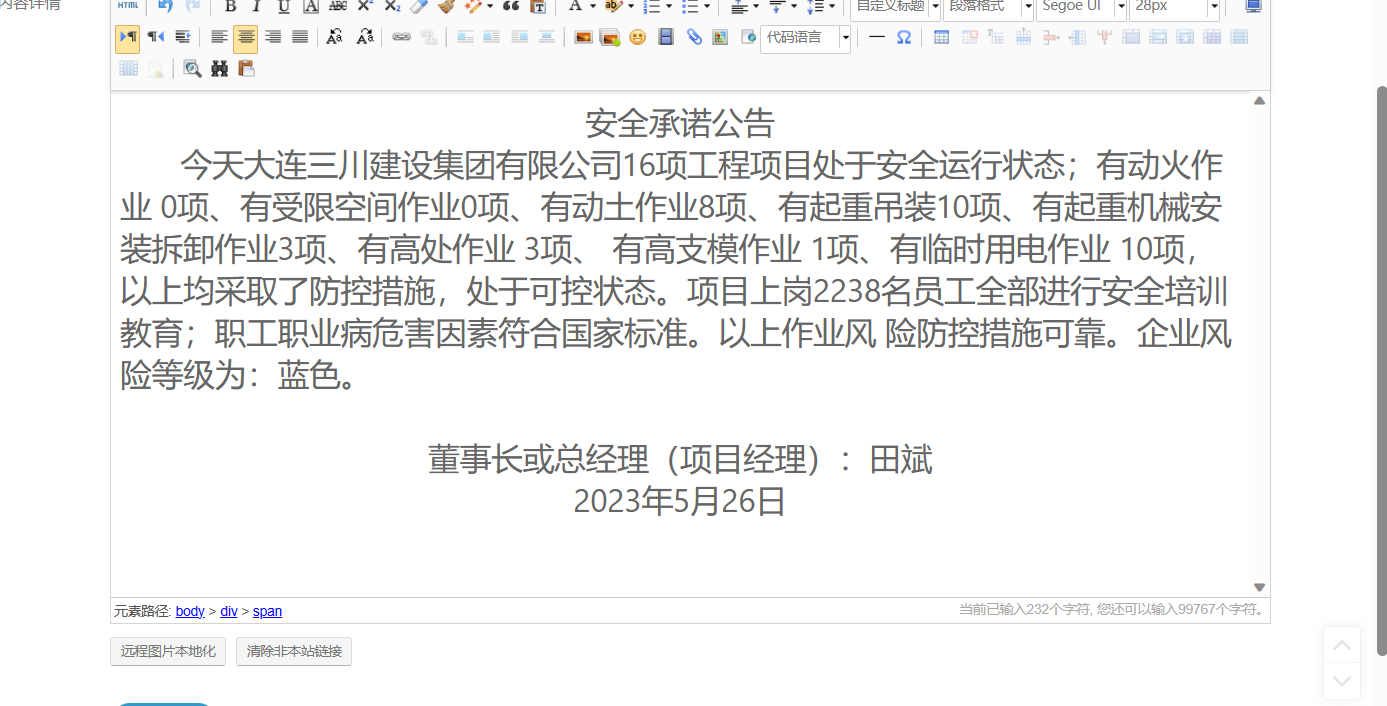Expand the line height options arrow

tap(832, 6)
